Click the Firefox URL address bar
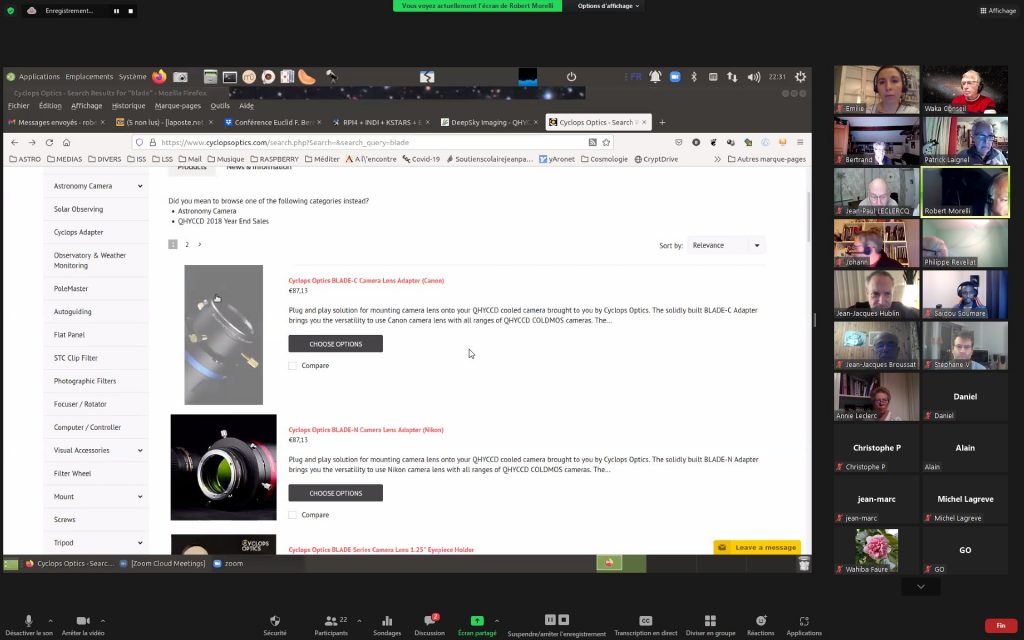The width and height of the screenshot is (1024, 640). pos(372,142)
